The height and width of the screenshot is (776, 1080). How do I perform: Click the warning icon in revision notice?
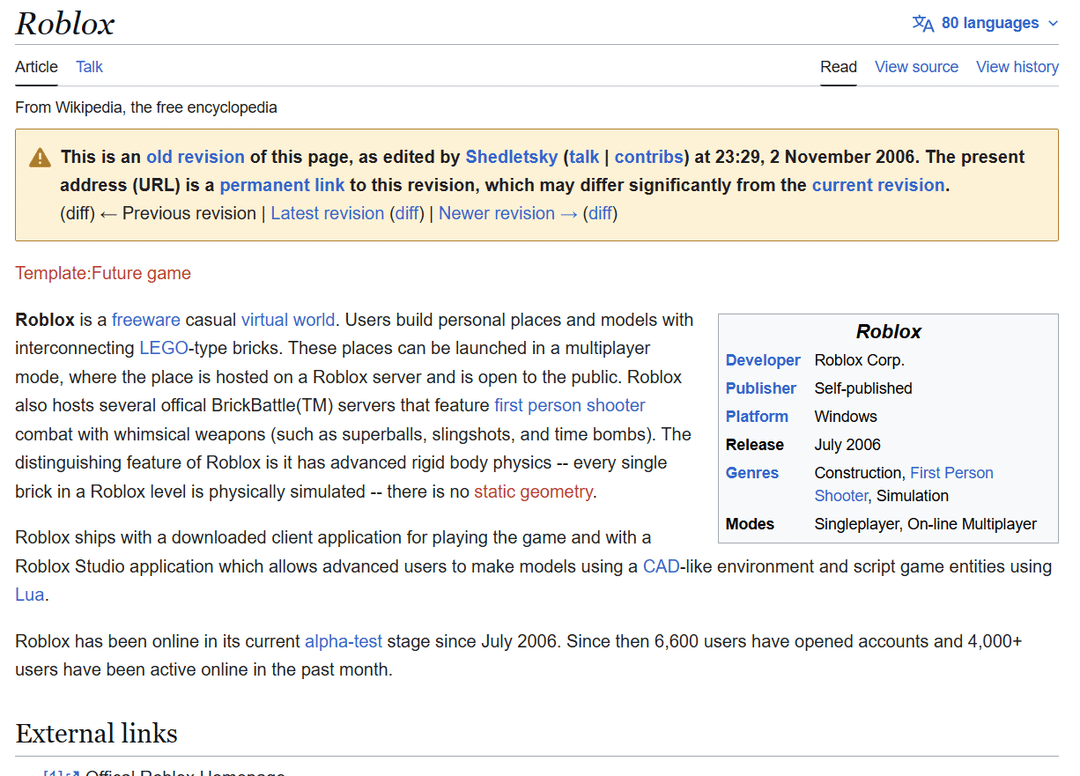[40, 158]
